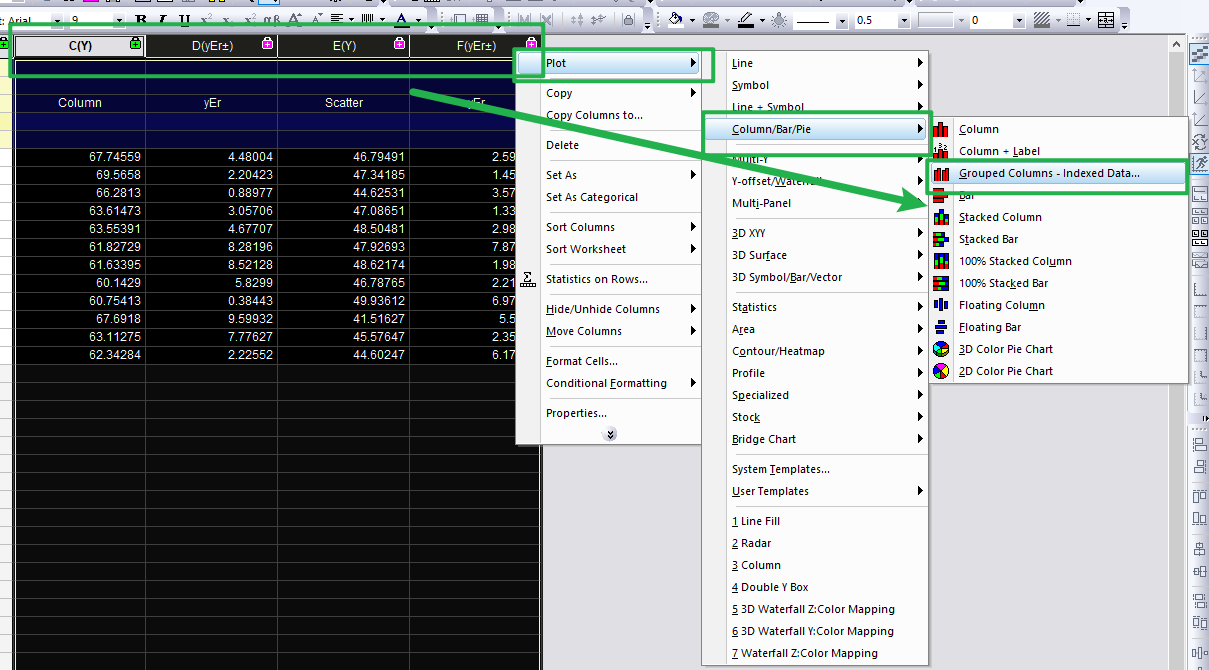This screenshot has height=670, width=1209.
Task: Choose recent plot 2 Radar
Action: [x=815, y=543]
